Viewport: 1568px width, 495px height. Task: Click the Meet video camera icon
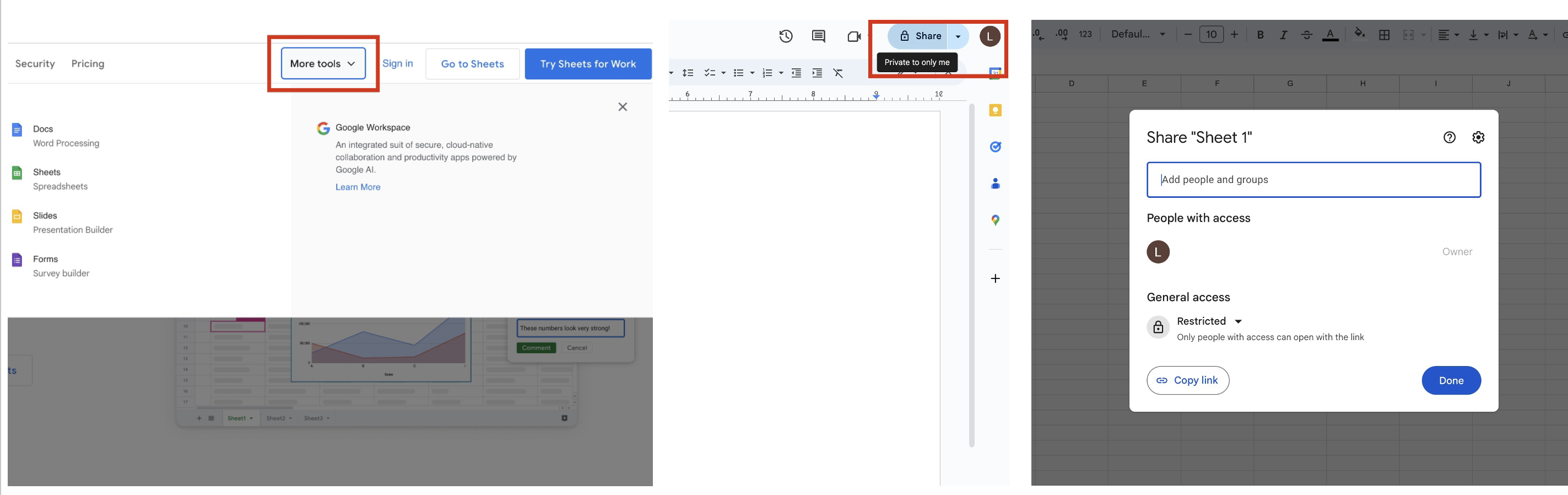pos(854,36)
